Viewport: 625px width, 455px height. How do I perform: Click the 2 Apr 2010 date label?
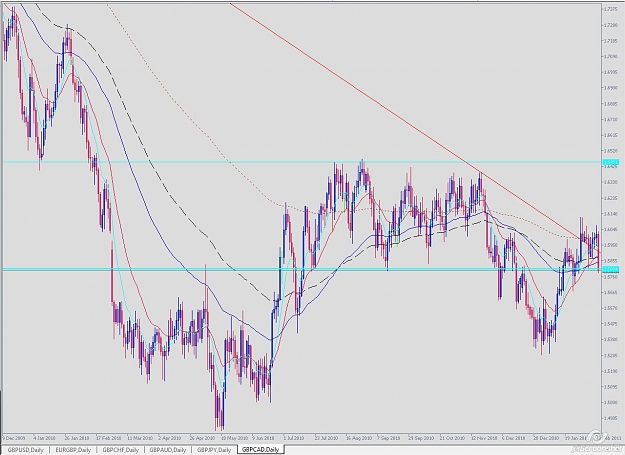pos(170,438)
